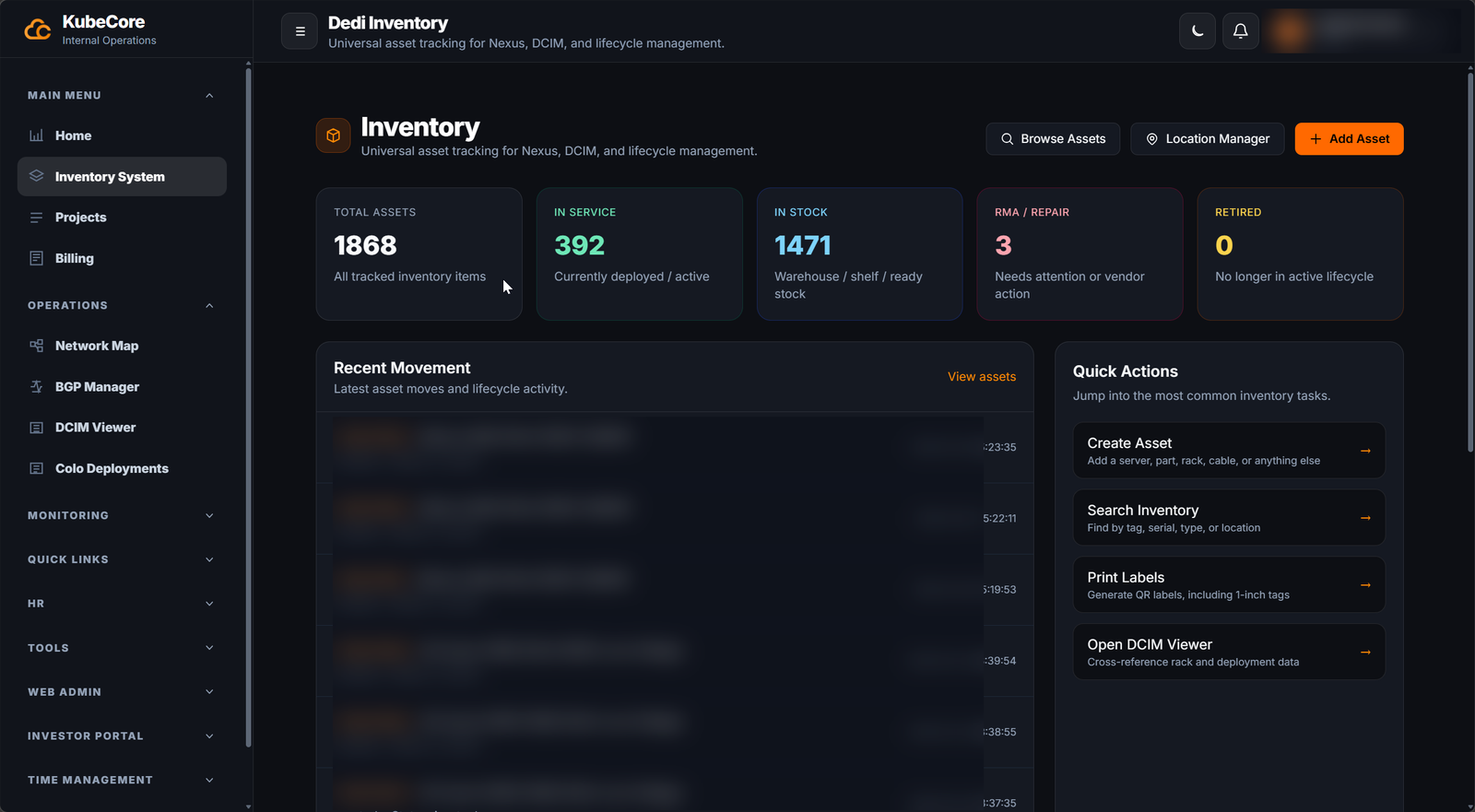The width and height of the screenshot is (1475, 812).
Task: Click arrow icon on Open DCIM Viewer card
Action: click(1365, 653)
